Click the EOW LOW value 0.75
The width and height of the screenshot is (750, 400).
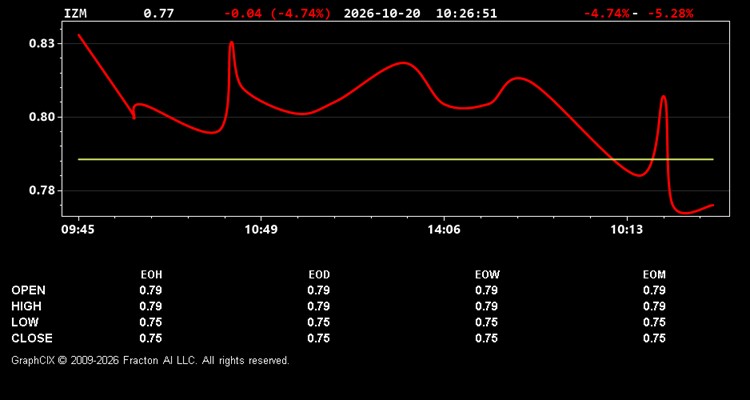(x=486, y=322)
